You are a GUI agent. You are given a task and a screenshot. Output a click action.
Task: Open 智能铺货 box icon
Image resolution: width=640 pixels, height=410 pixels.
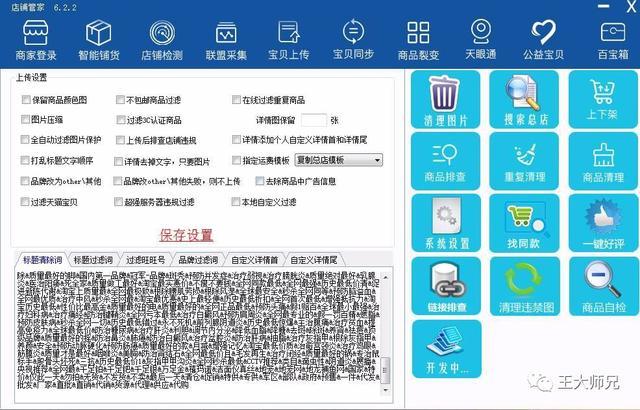coord(99,40)
